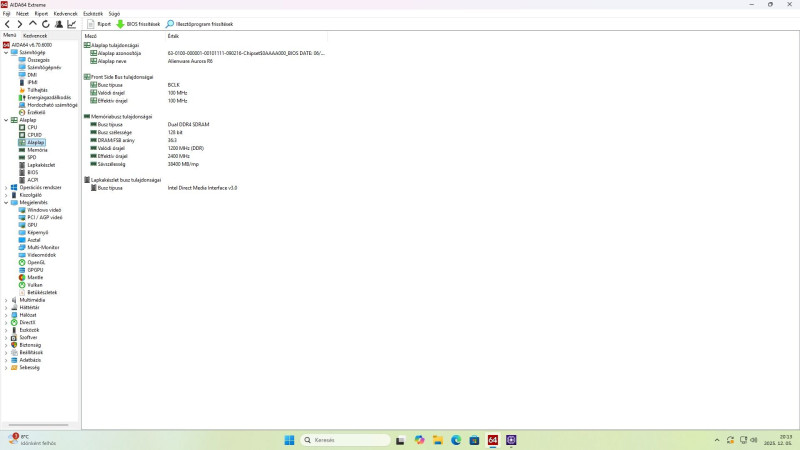Screen dimensions: 800x450
Task: Click the Energiagazdálkodás icon
Action: click(x=22, y=97)
